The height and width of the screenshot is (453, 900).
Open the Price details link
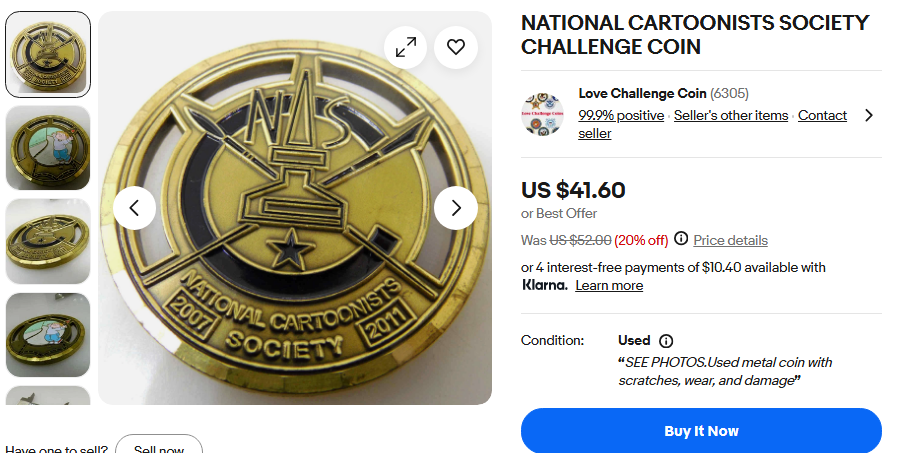tap(731, 240)
